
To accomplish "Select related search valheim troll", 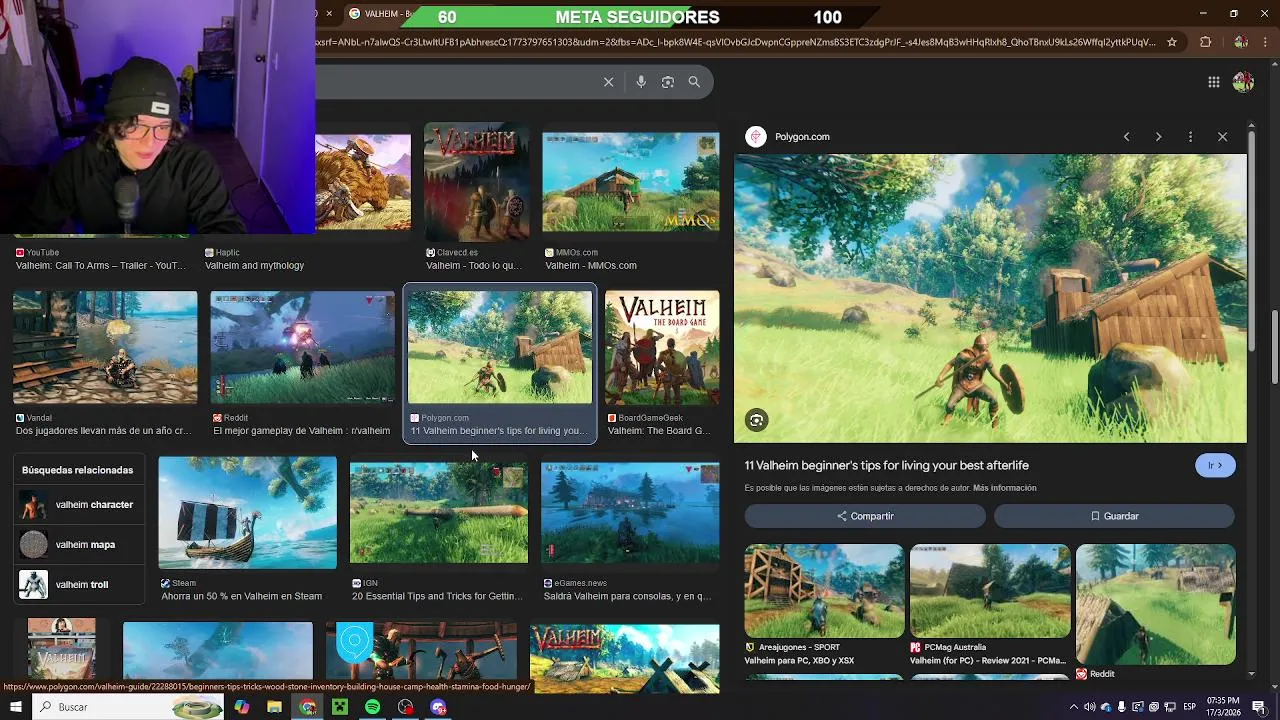I will pos(77,584).
